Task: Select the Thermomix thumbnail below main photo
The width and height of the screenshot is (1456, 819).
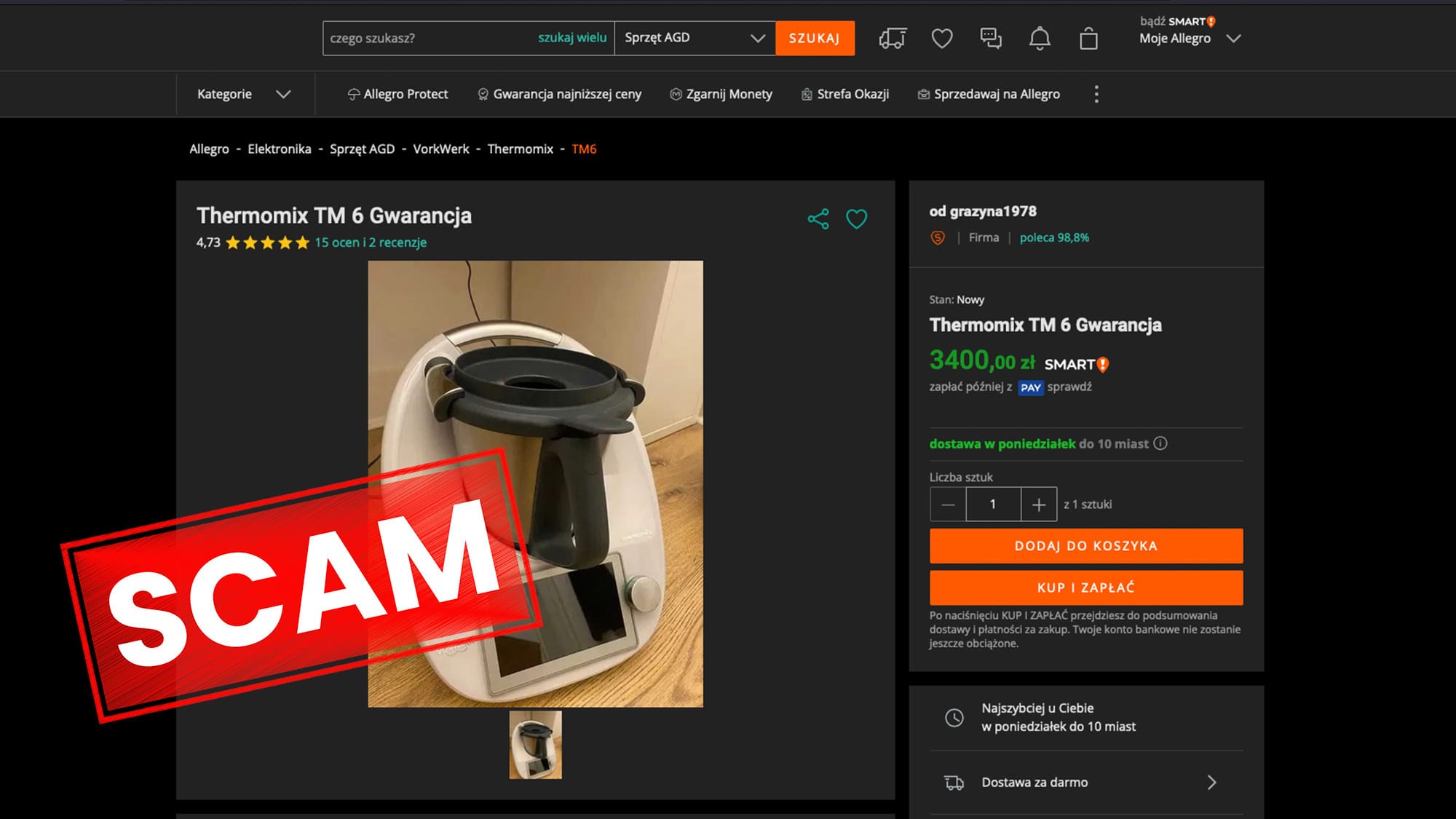Action: 535,745
